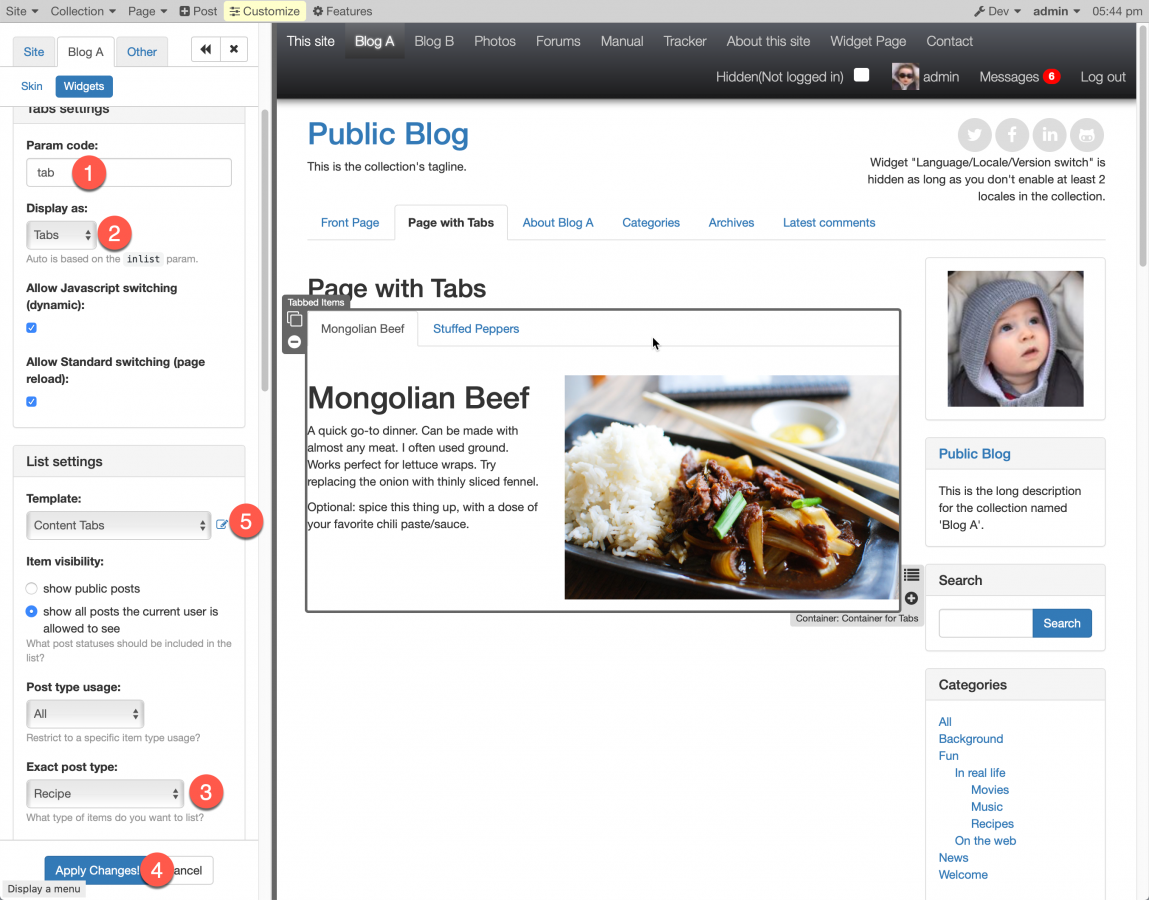Open the widget list for Container for Tabs
The width and height of the screenshot is (1149, 900).
point(911,575)
